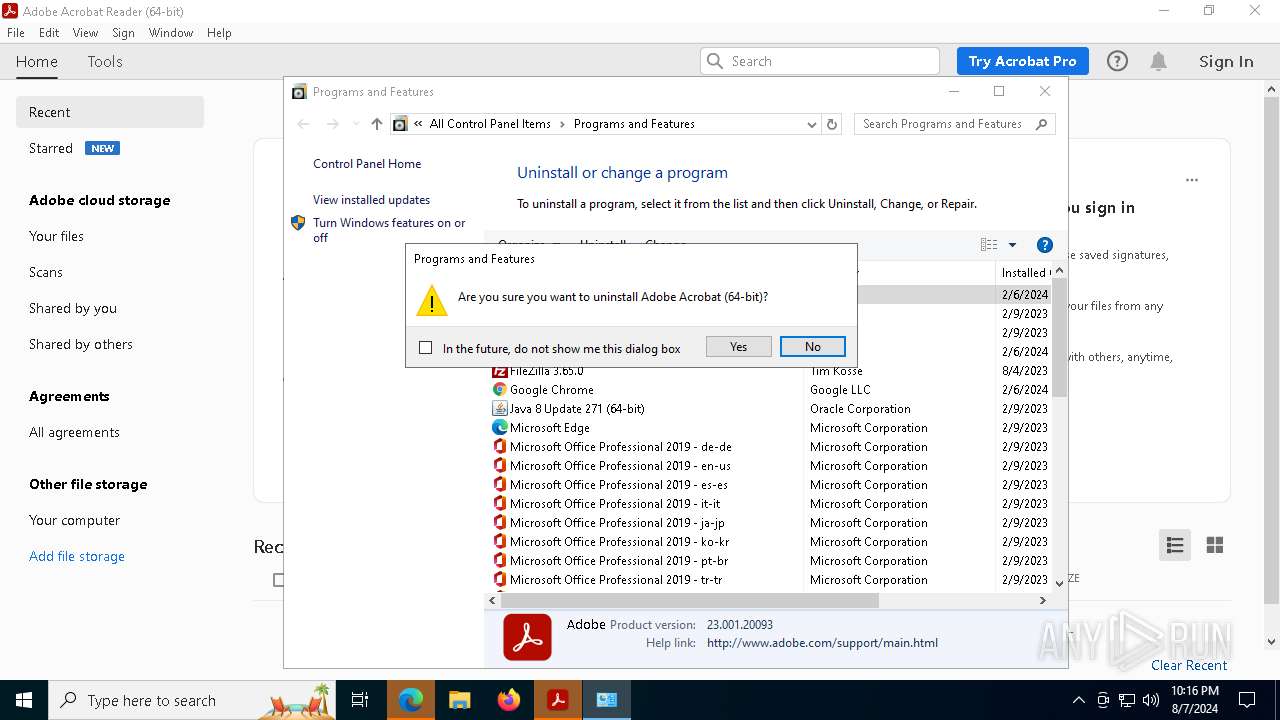Switch Acrobat recent files to grid view
Viewport: 1280px width, 720px height.
(1215, 545)
